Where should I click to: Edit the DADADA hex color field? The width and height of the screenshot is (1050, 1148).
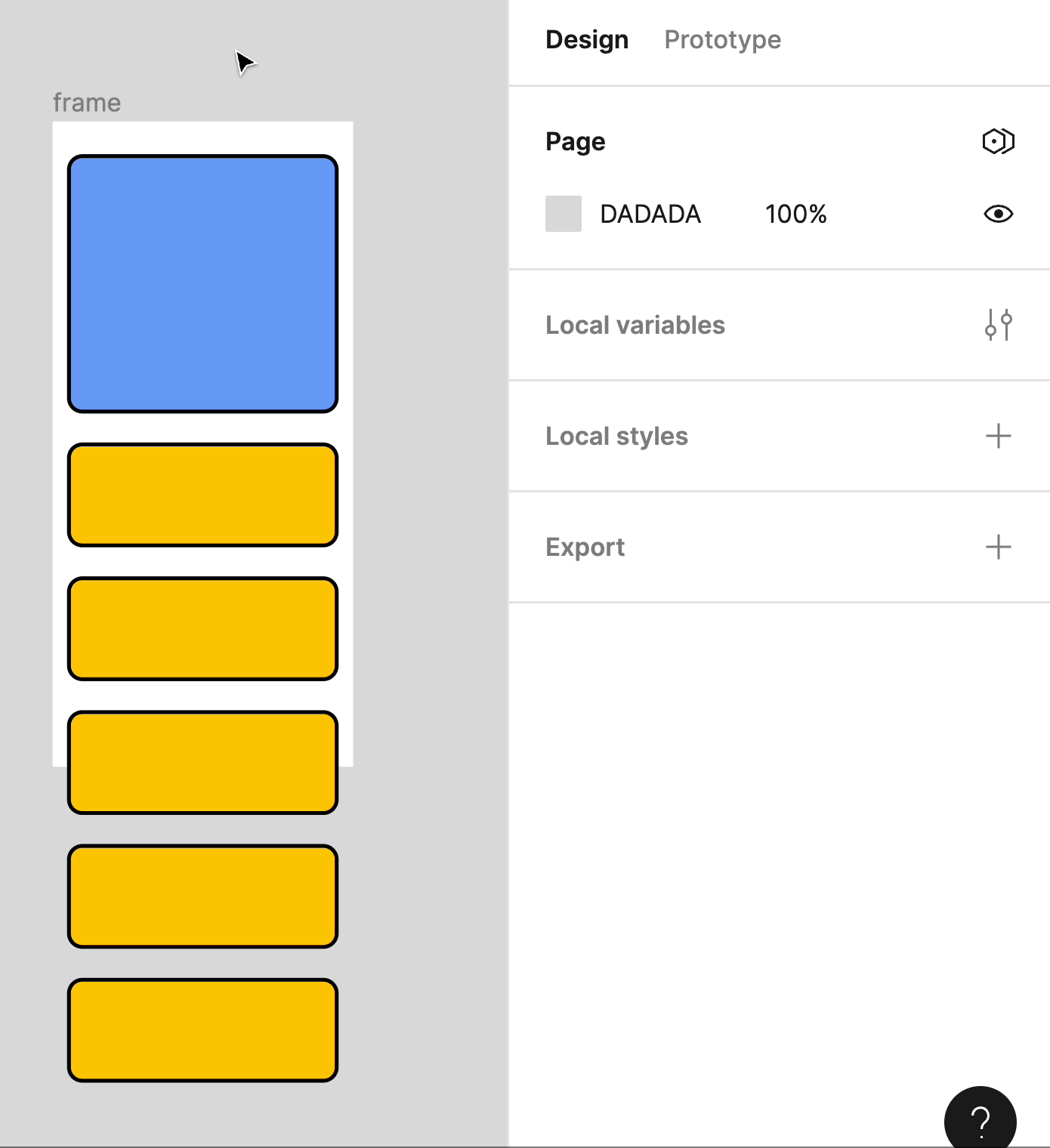coord(650,214)
